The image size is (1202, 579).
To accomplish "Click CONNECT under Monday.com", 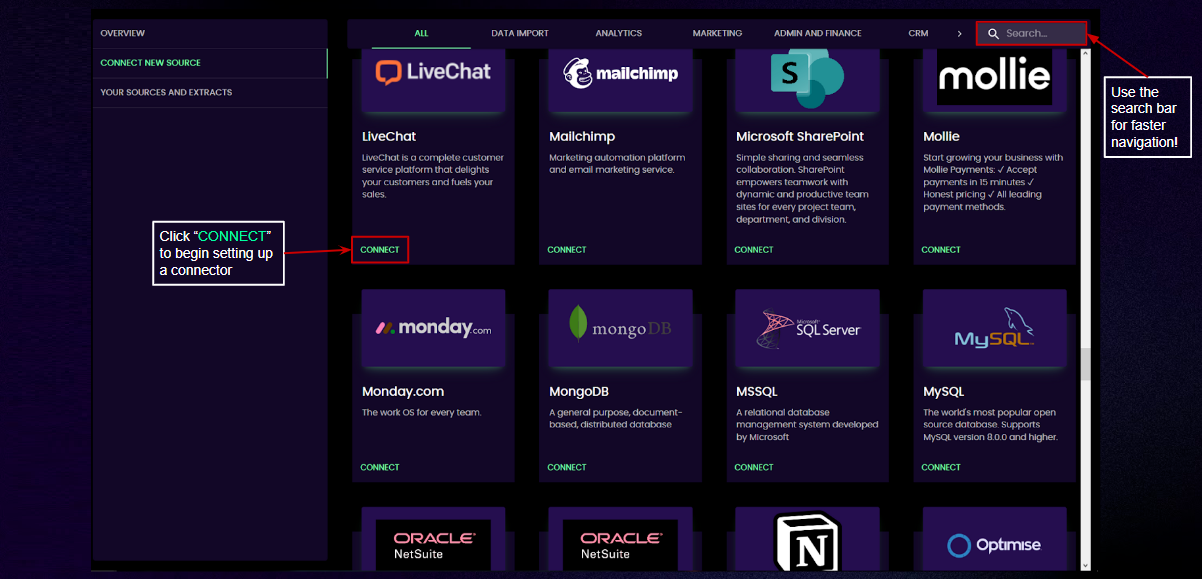I will point(380,467).
